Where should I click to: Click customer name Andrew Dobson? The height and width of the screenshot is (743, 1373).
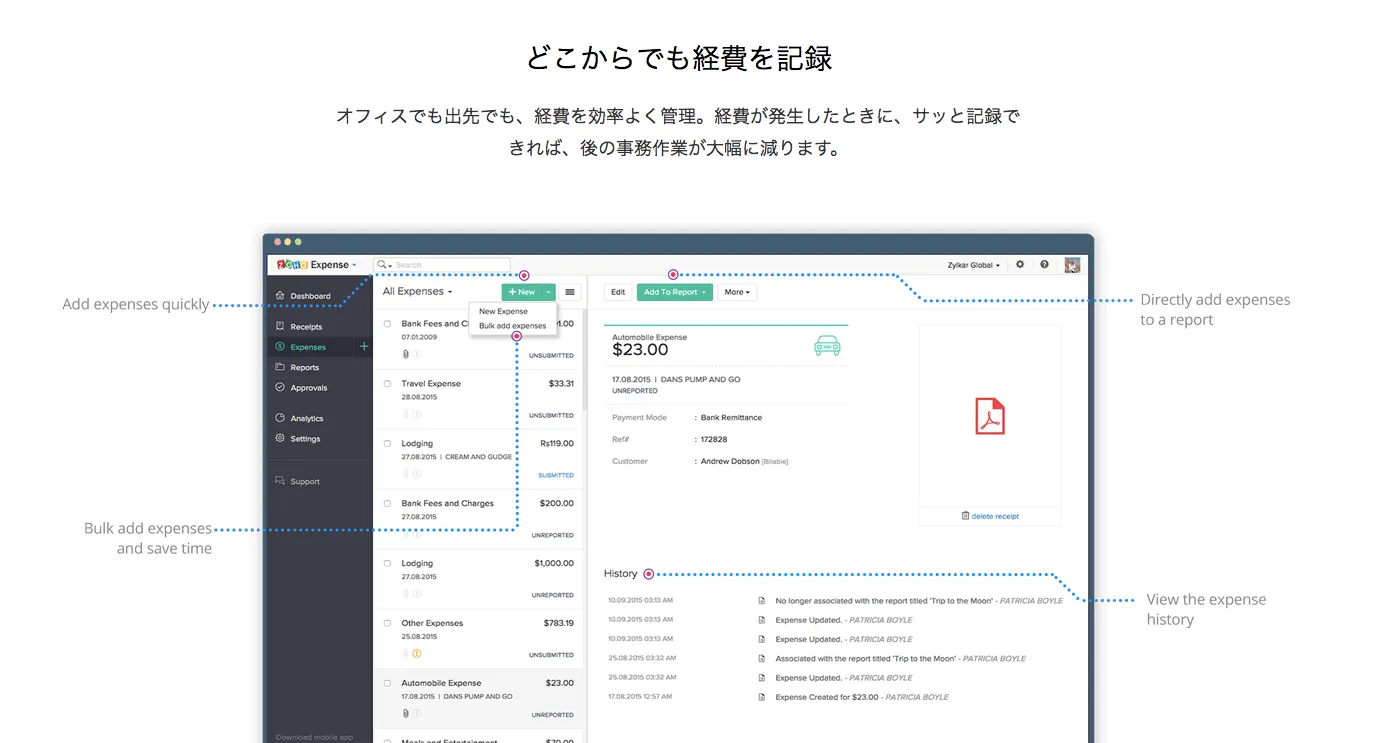click(x=730, y=461)
